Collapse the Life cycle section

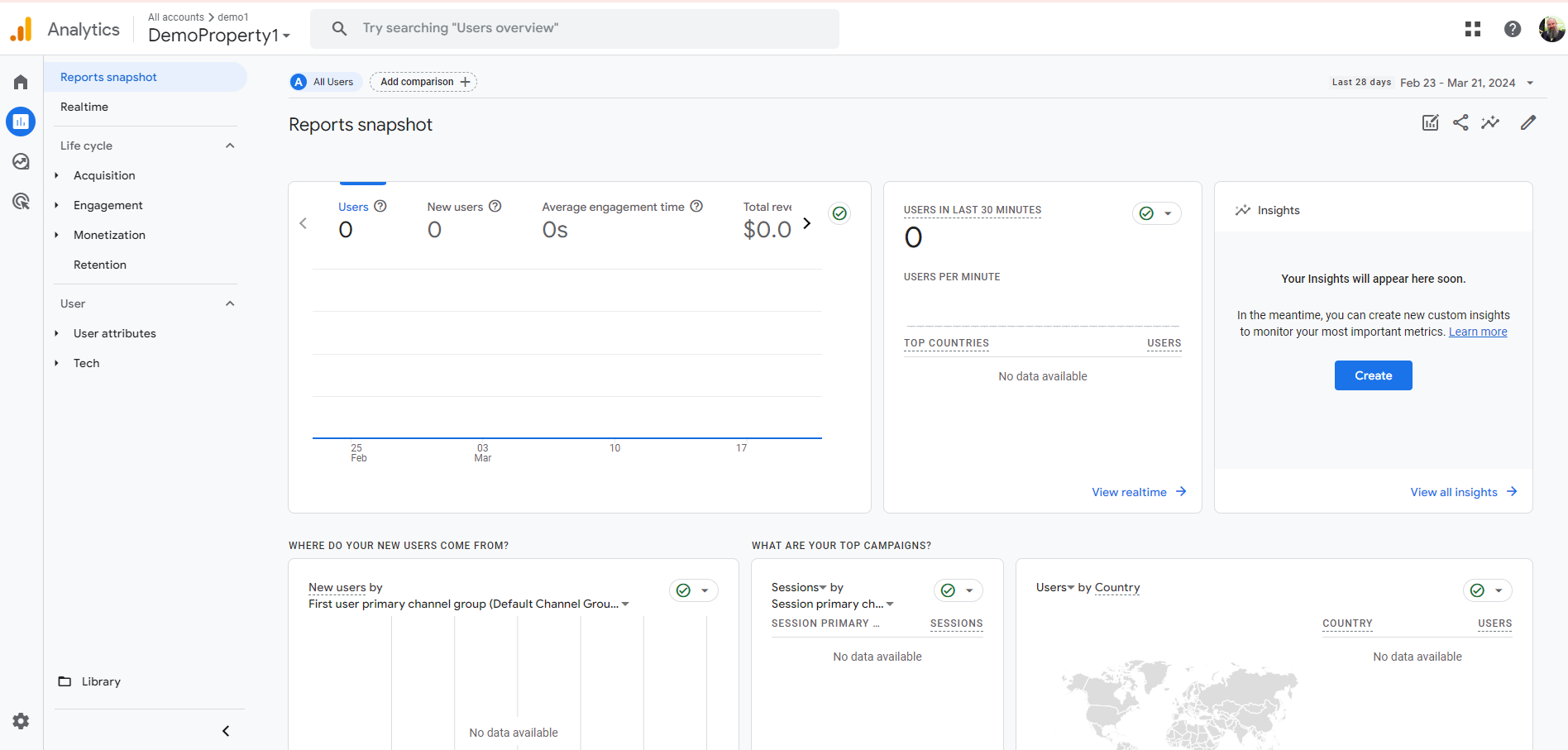tap(230, 146)
